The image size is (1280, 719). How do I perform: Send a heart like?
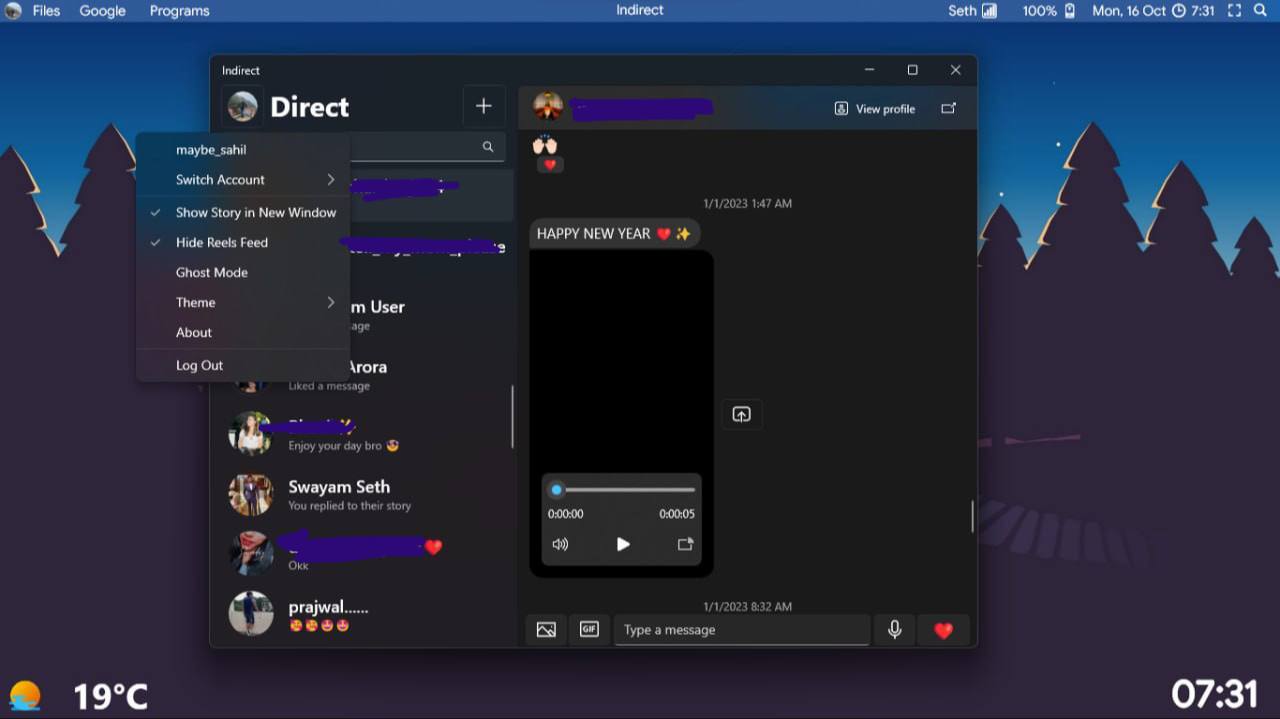(x=943, y=630)
